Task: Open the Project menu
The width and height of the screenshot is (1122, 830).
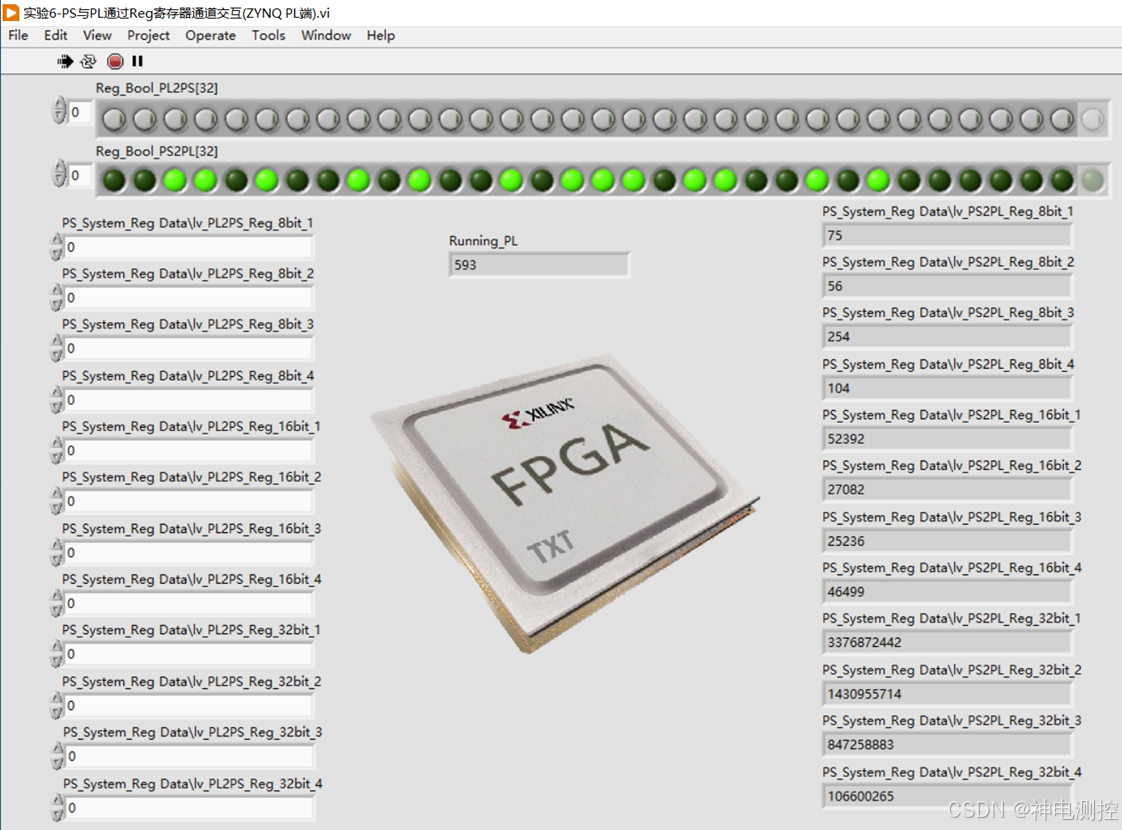Action: coord(148,35)
